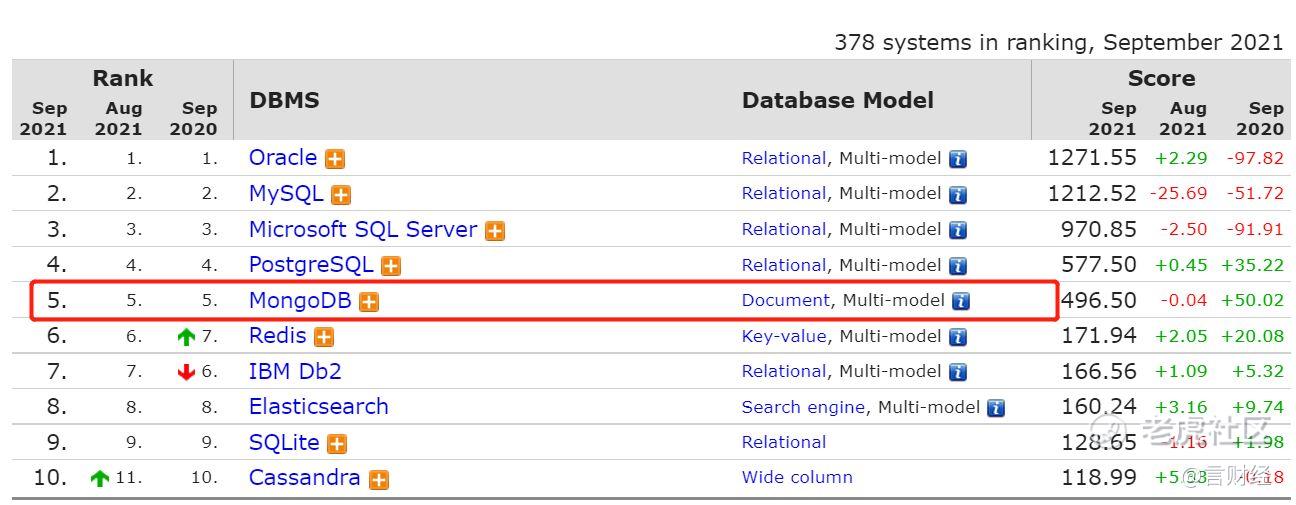This screenshot has height=505, width=1296.
Task: Click the plus icon next to SQLite
Action: coord(337,444)
